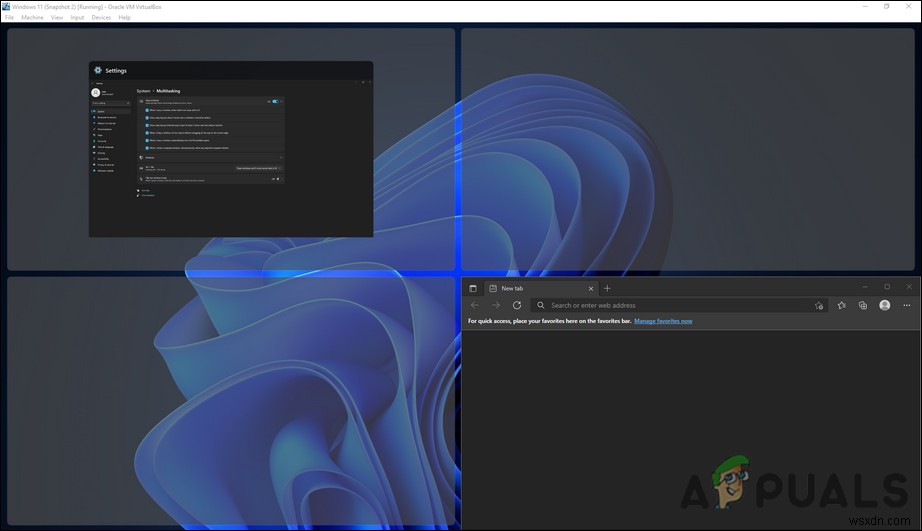Open the Machine menu in VirtualBox
Viewport: 922px width, 531px height.
coord(32,17)
